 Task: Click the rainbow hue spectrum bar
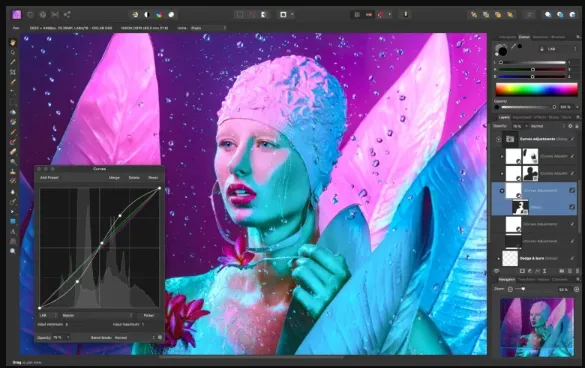pos(536,90)
